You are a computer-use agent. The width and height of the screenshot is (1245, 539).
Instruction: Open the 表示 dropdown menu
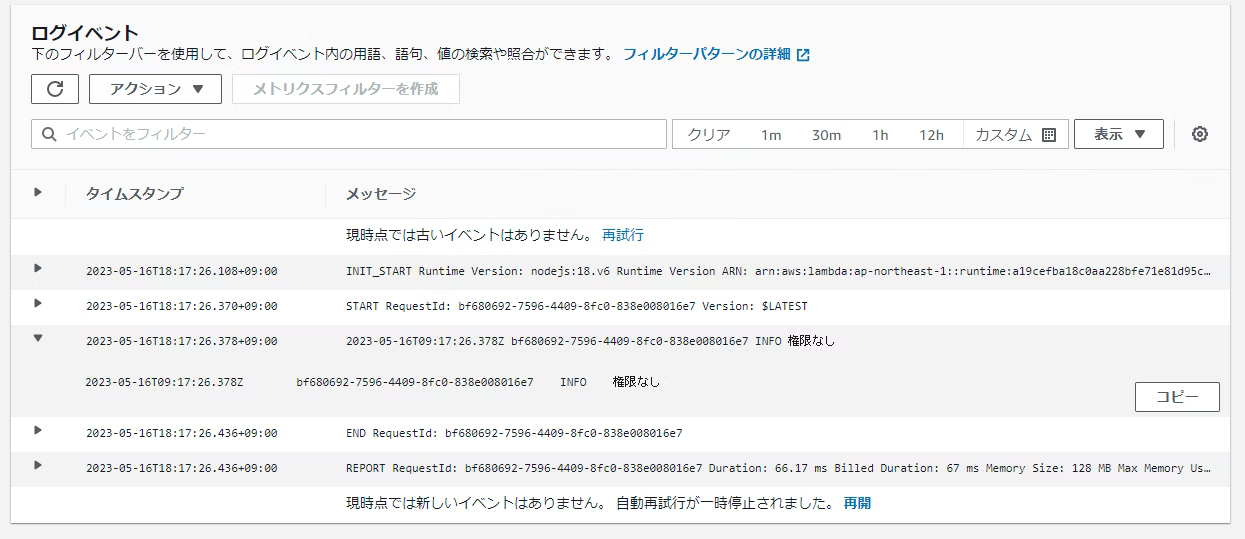click(x=1118, y=134)
